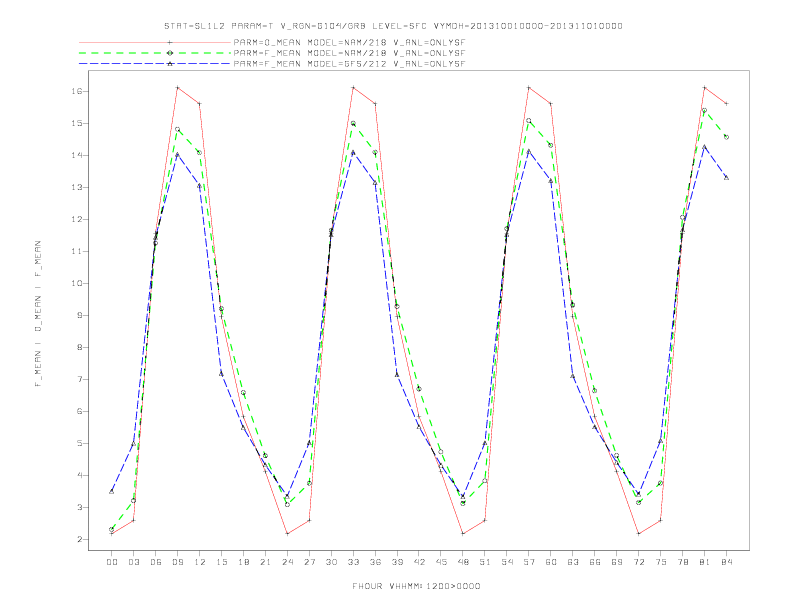Click the y-axis tick label 4
The image size is (792, 612).
[80, 475]
